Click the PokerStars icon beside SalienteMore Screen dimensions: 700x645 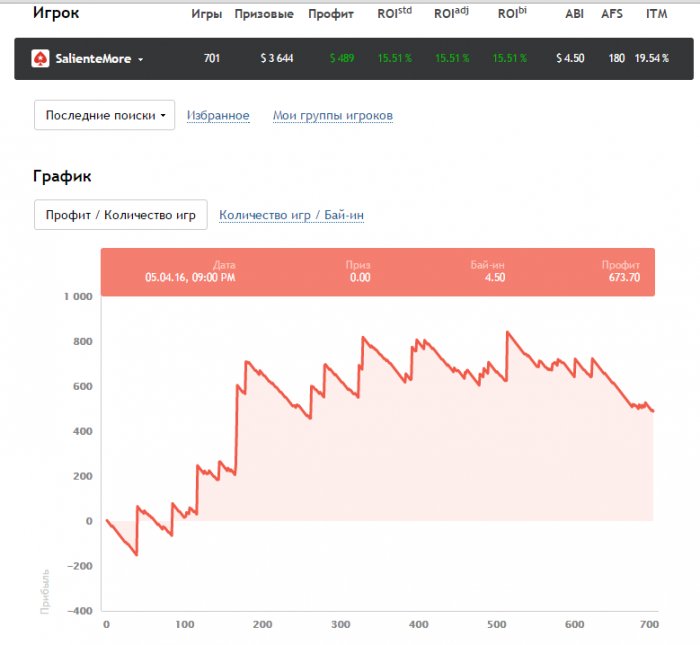coord(40,59)
